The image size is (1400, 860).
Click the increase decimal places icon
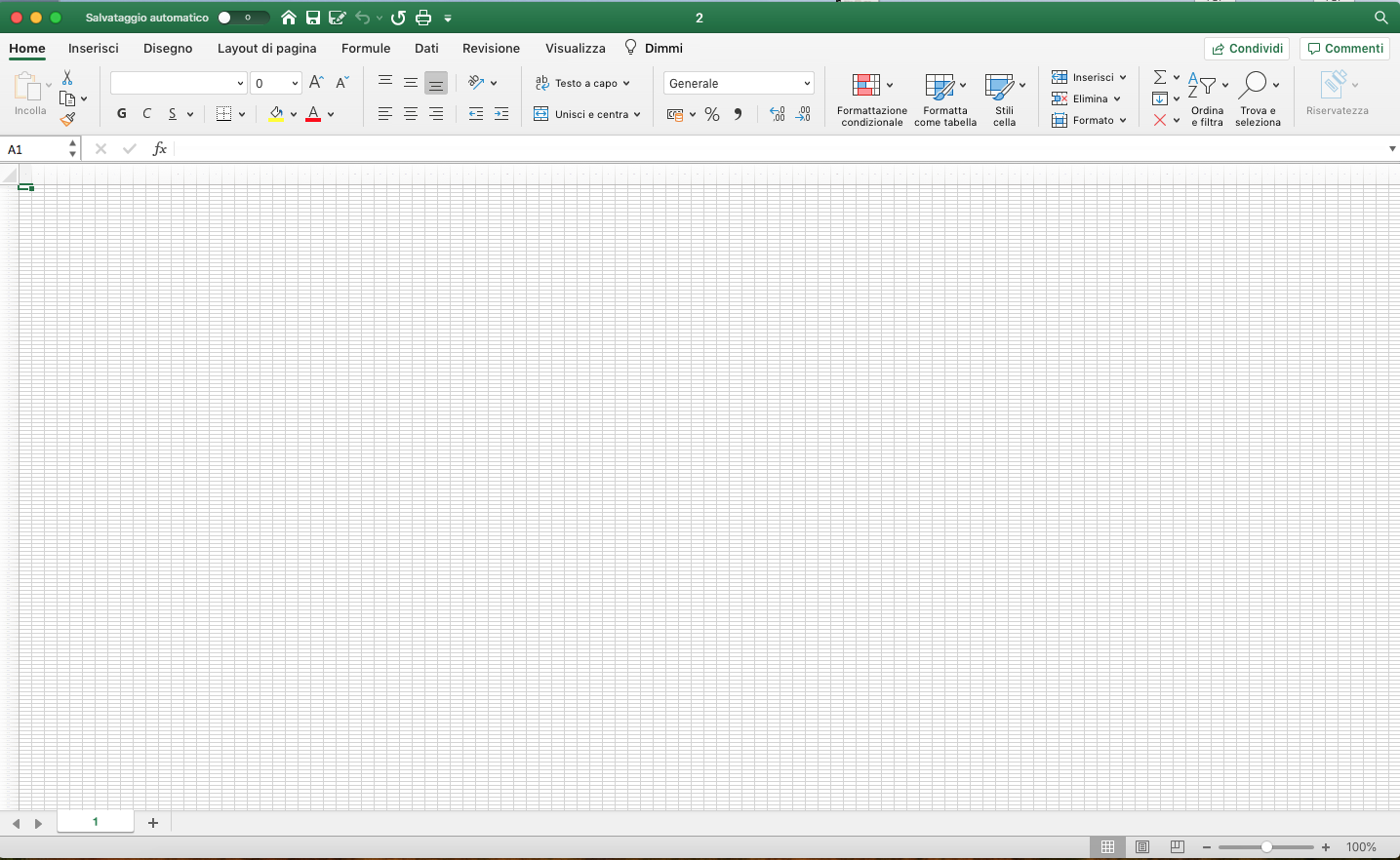click(777, 114)
